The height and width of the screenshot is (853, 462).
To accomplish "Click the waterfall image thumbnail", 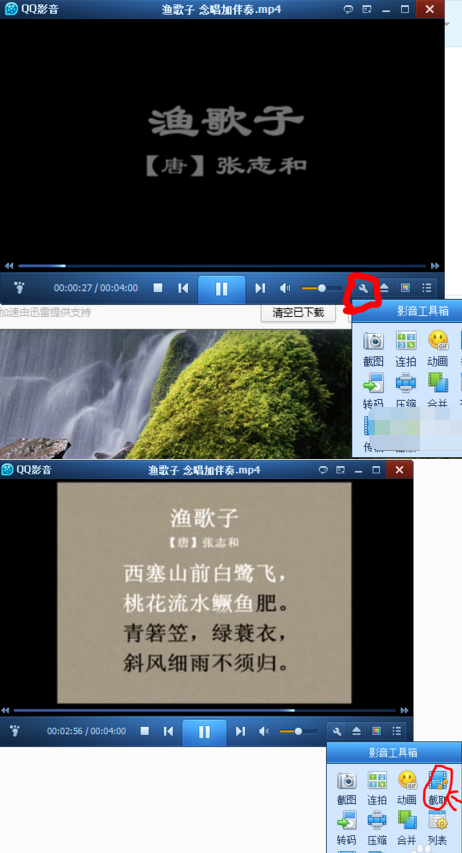I will (x=175, y=394).
